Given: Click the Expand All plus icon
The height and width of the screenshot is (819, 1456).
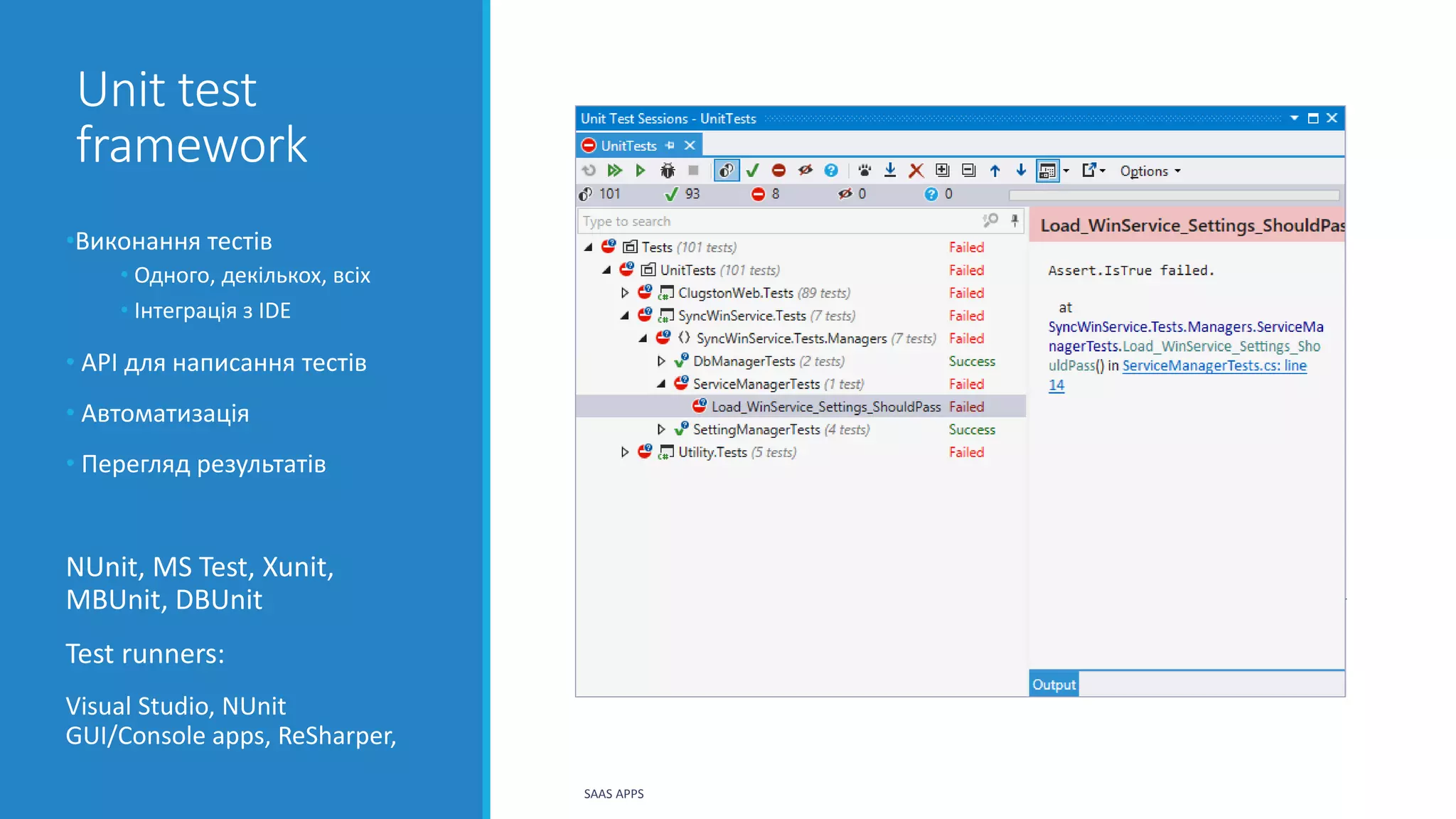Looking at the screenshot, I should 943,171.
